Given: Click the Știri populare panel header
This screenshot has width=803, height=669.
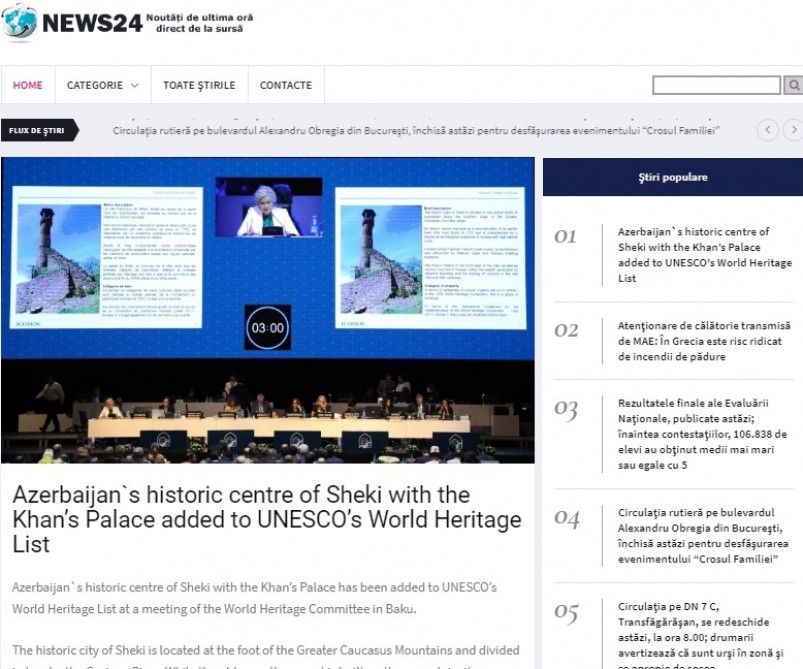Looking at the screenshot, I should tap(672, 177).
